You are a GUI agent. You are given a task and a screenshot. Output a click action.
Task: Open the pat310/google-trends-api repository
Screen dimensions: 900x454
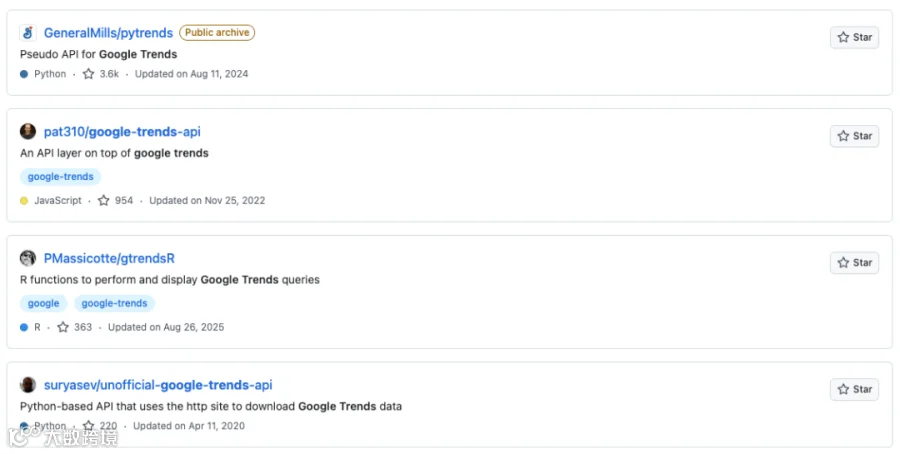[122, 131]
